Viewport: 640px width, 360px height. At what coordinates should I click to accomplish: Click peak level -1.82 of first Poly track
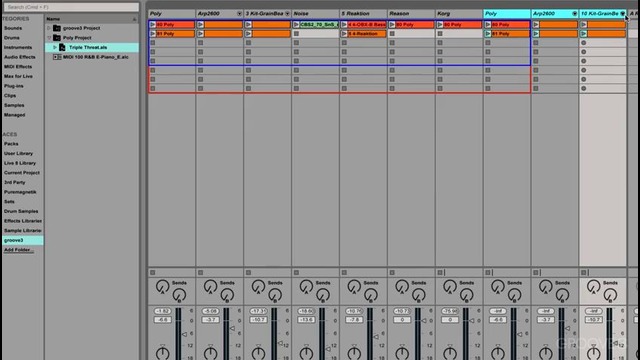[163, 311]
